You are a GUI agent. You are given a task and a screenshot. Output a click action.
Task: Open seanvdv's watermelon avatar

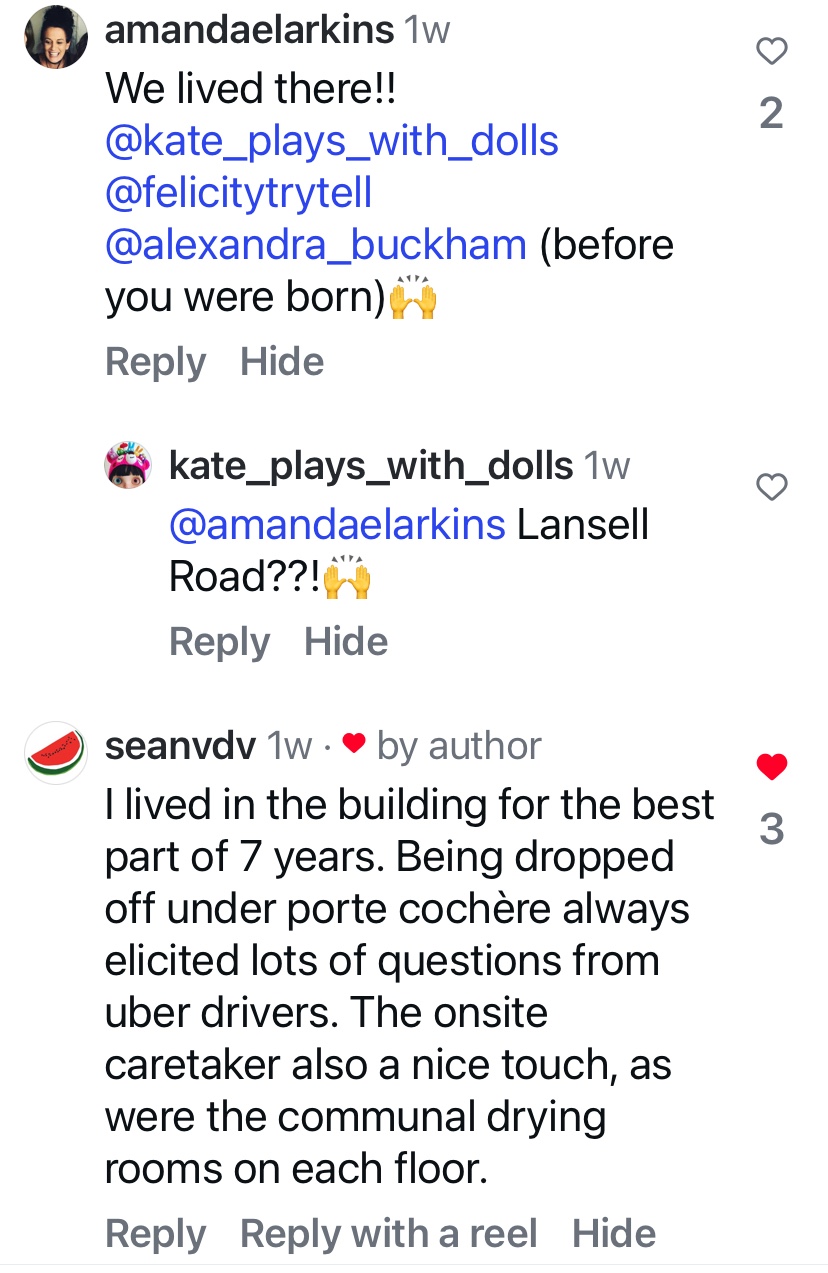tap(57, 752)
